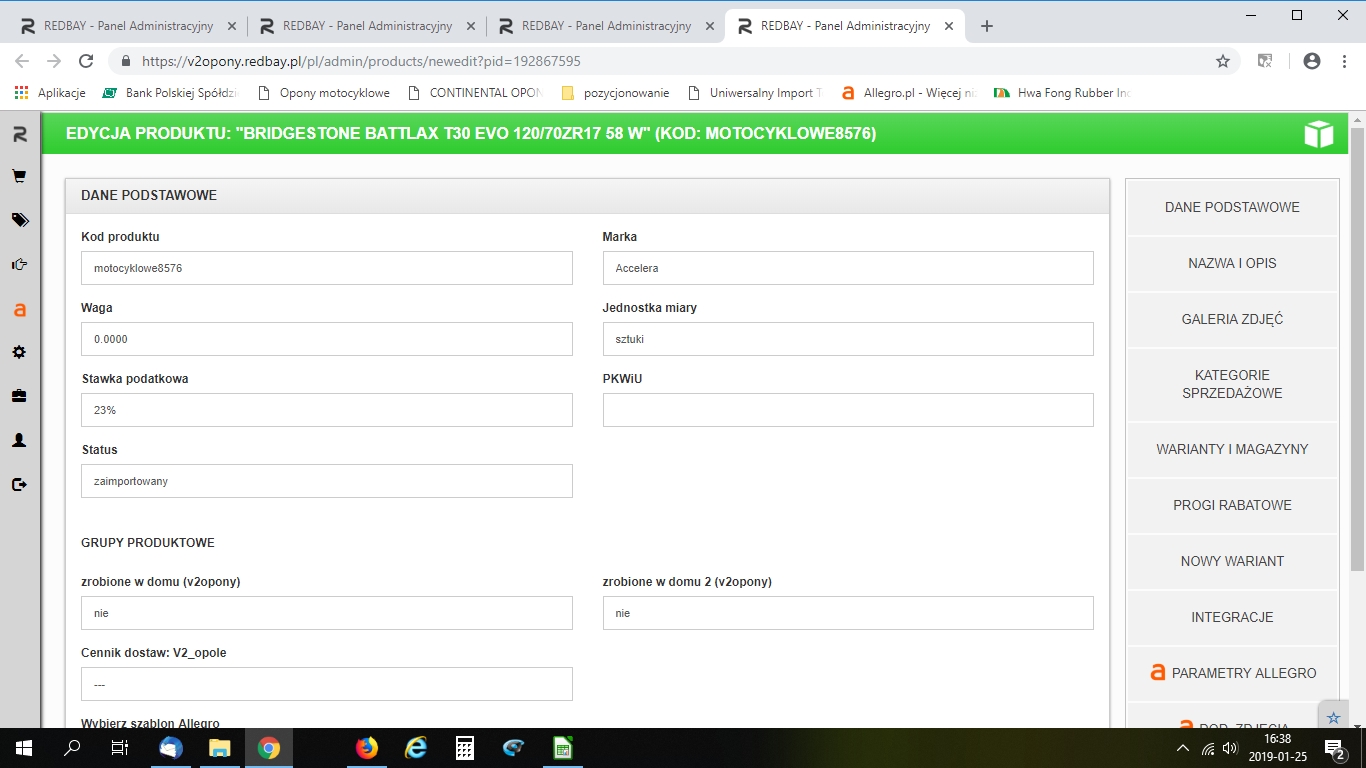Click the Kod produktu input field
Screen dimensions: 1366x768
point(326,268)
